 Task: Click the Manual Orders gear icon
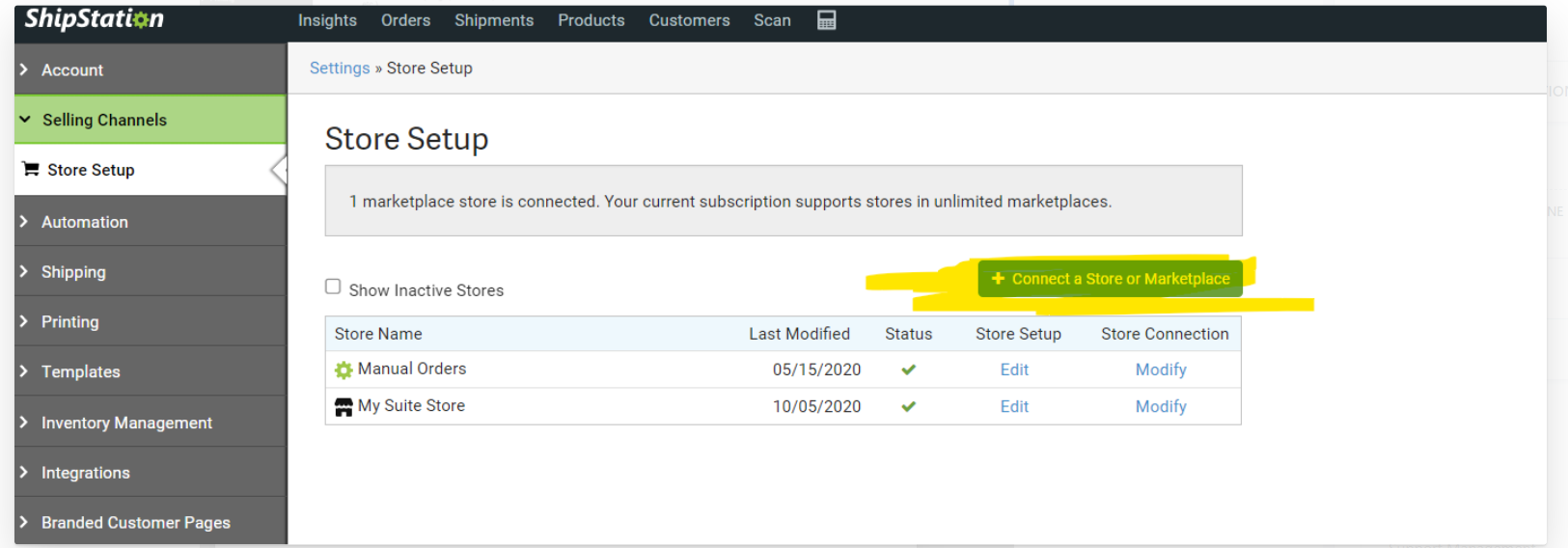(344, 370)
